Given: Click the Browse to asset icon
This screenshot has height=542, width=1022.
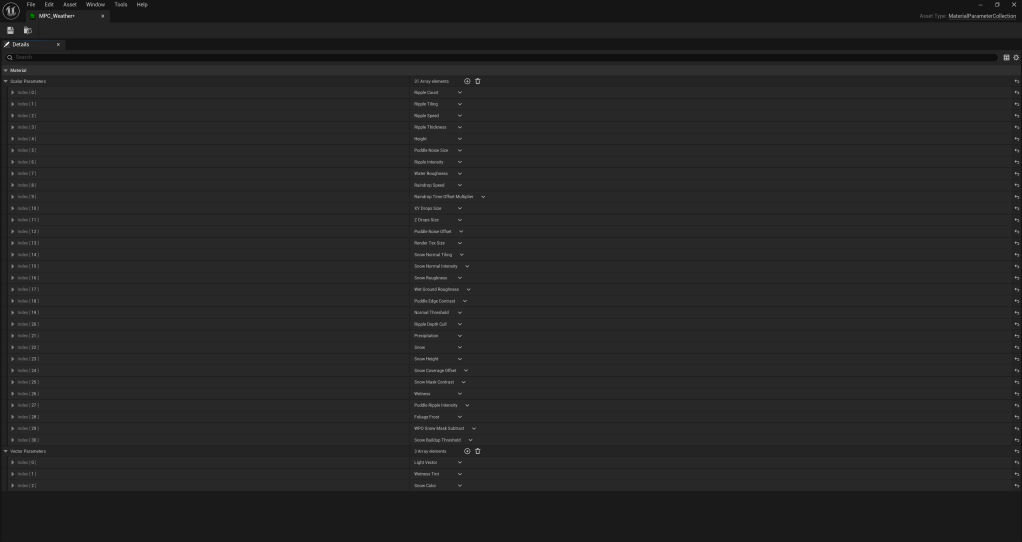Looking at the screenshot, I should pos(27,30).
